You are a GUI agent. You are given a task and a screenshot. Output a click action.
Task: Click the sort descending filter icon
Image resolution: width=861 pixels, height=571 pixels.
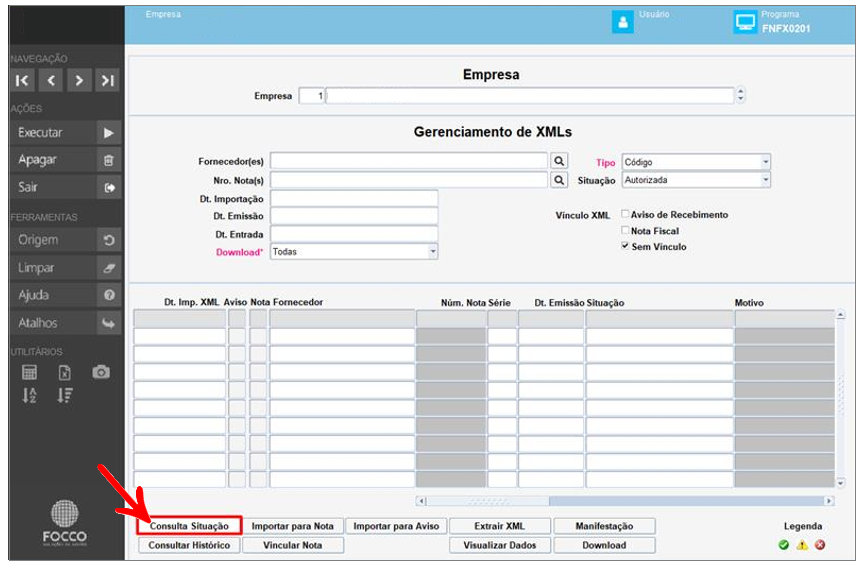click(65, 395)
